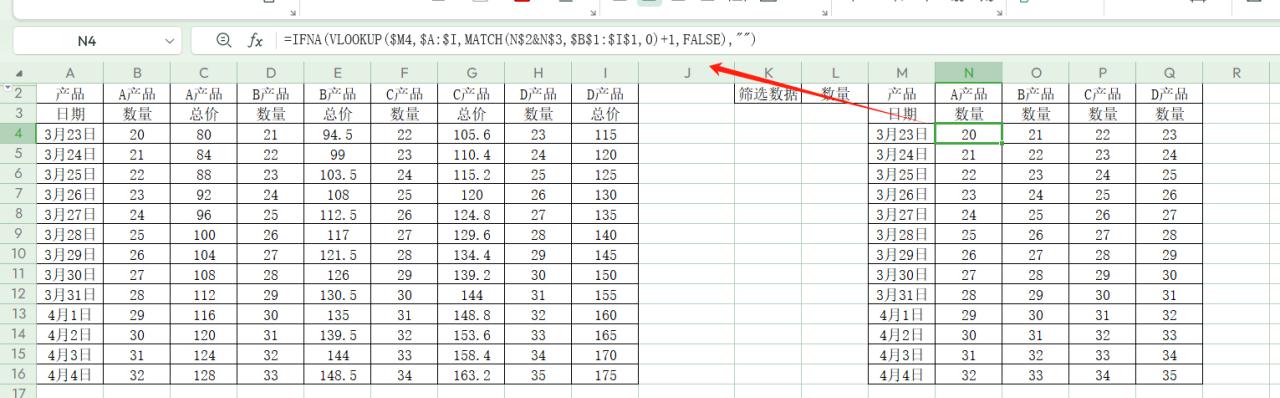Screen dimensions: 1280x398
Task: Select the highlighted column N header
Action: tap(969, 73)
